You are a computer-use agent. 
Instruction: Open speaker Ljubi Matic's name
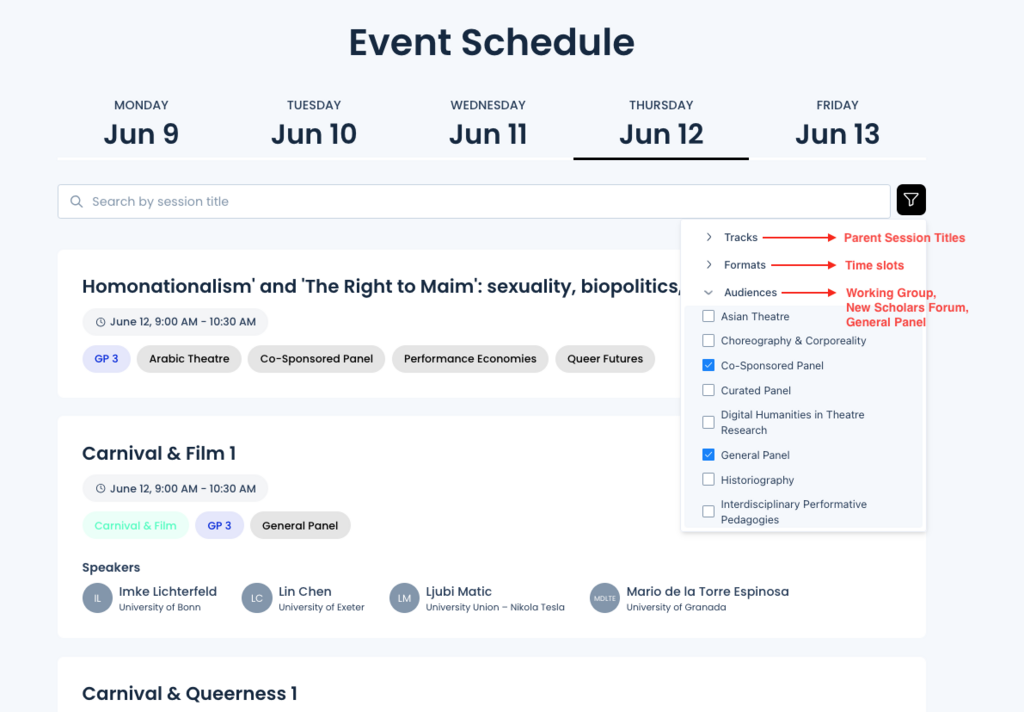coord(458,591)
